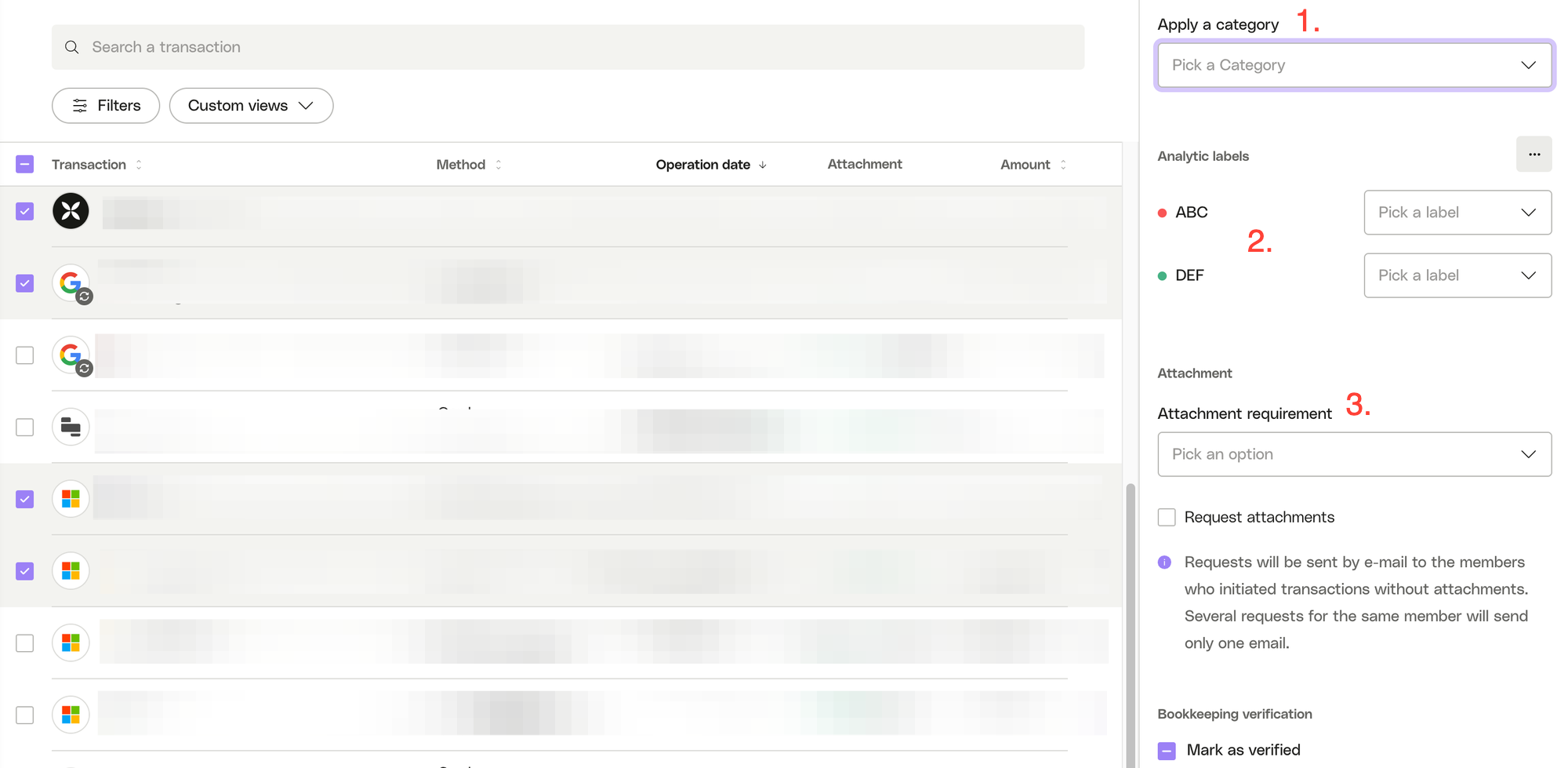Open the analytic labels three-dot menu

[1534, 155]
